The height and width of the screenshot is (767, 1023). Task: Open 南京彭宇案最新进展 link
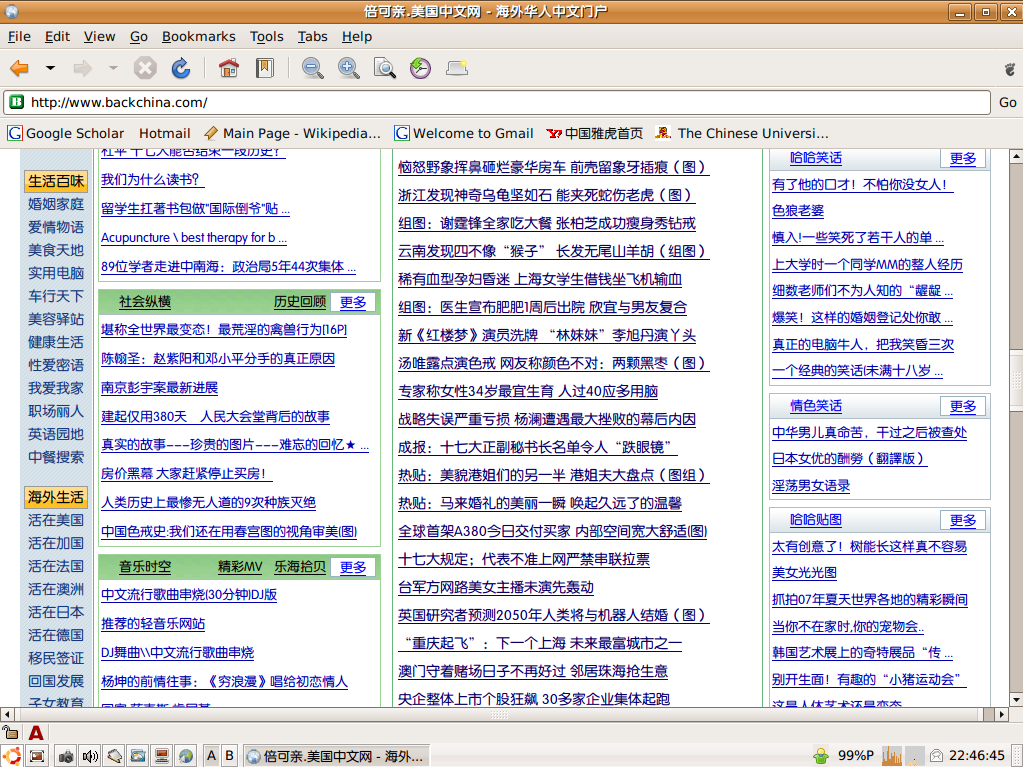click(159, 387)
